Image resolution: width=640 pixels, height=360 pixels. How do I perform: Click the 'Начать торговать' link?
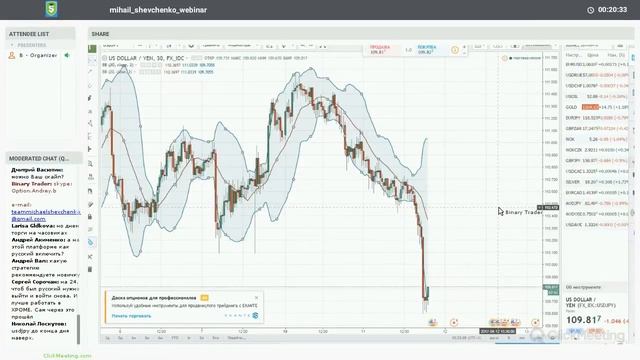click(x=131, y=316)
